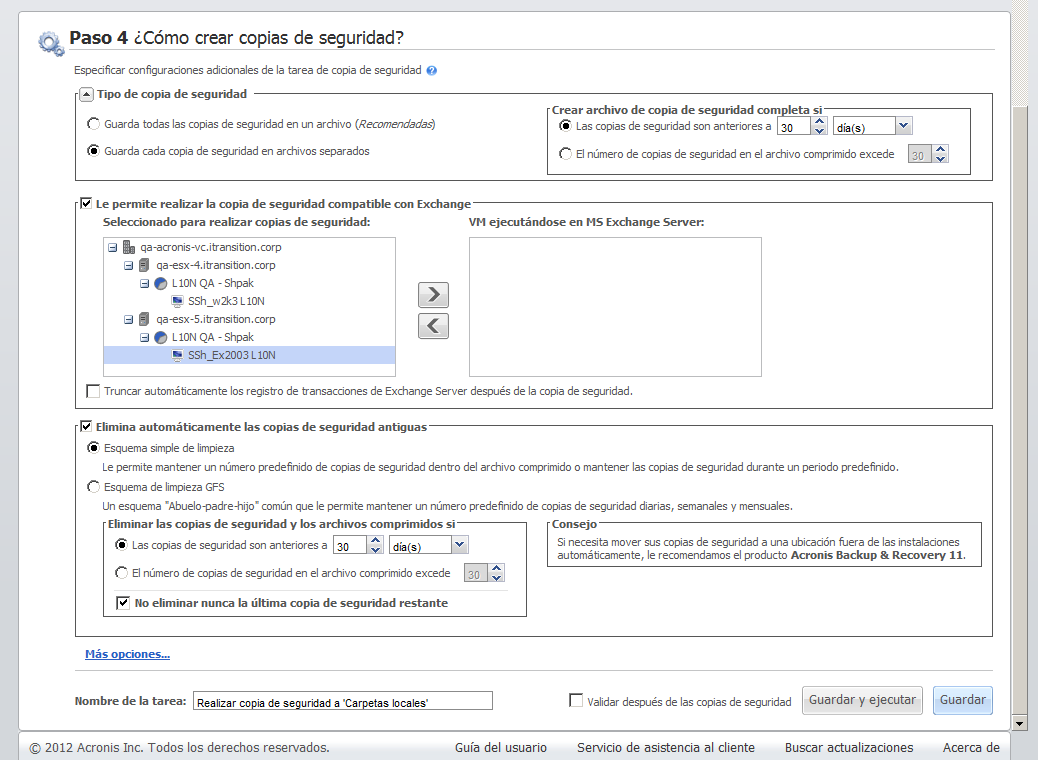1038x760 pixels.
Task: Open the Más opciones link
Action: pos(127,655)
